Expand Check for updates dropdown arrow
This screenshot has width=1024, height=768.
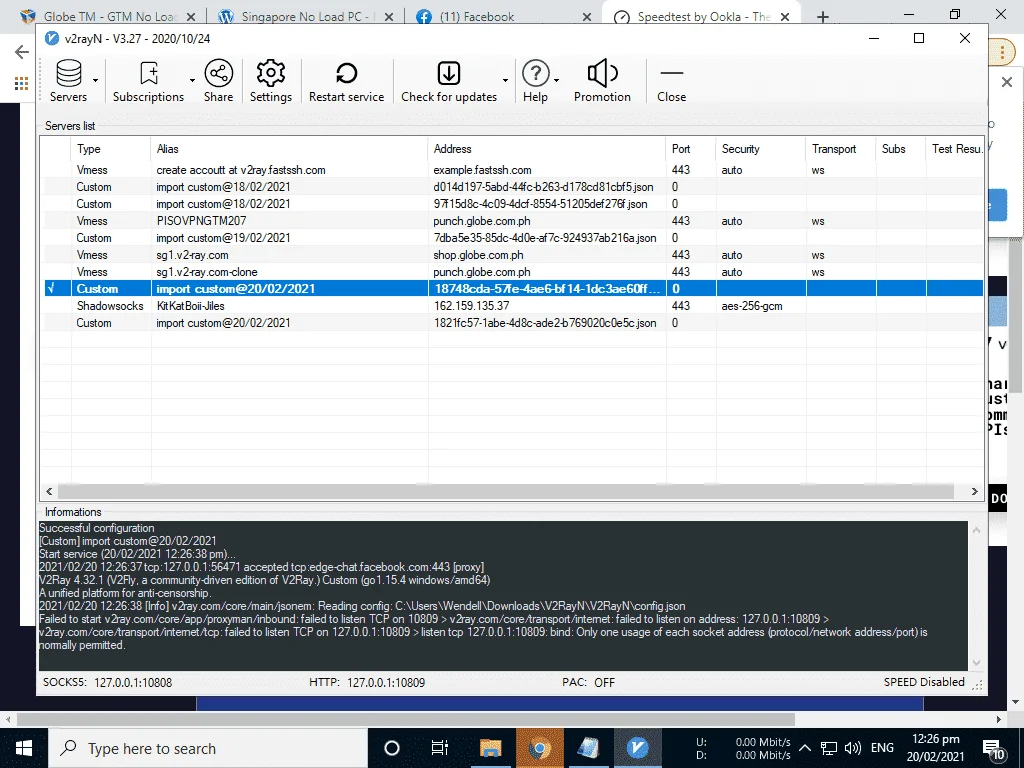tap(505, 81)
